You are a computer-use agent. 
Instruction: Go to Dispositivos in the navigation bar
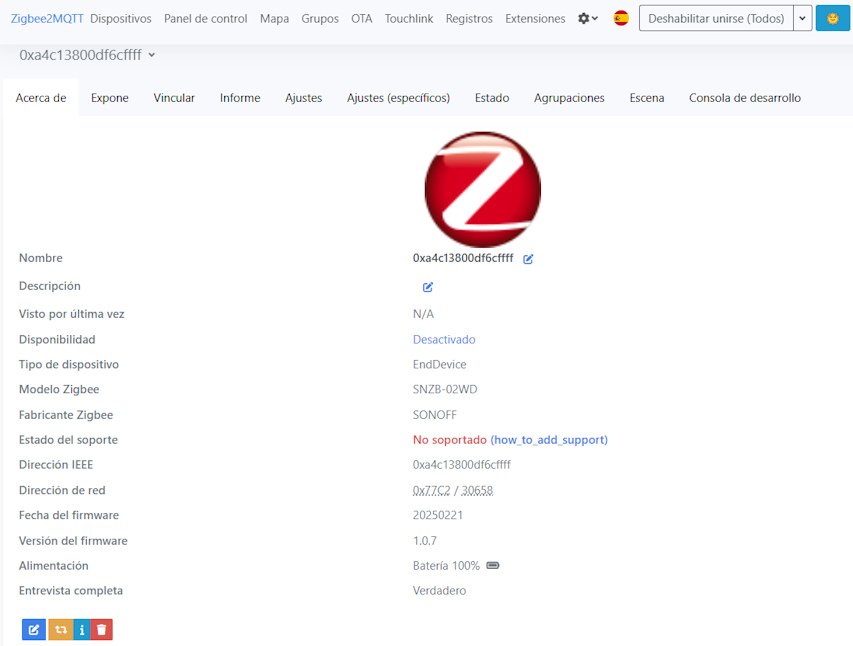[x=121, y=19]
